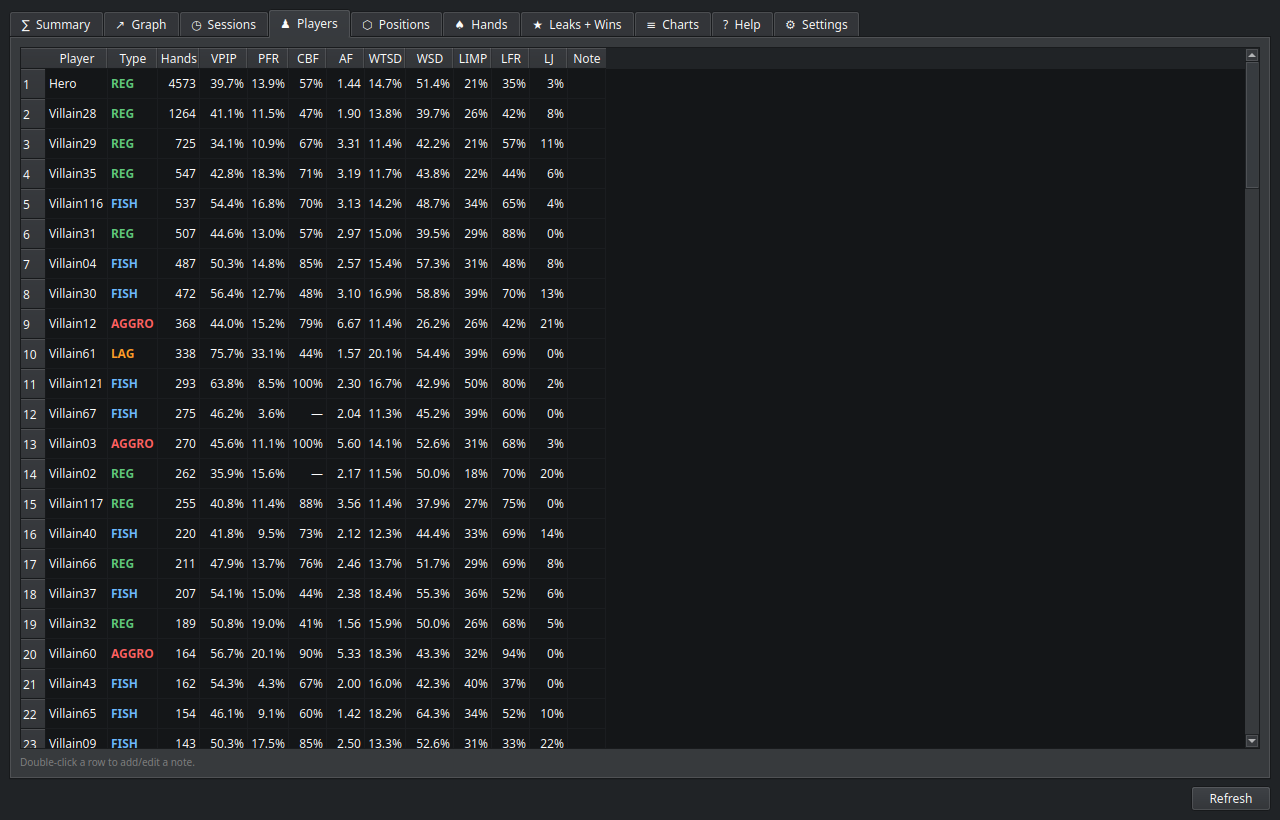Click the vertical scrollbar thumb
This screenshot has height=820, width=1280.
1252,125
